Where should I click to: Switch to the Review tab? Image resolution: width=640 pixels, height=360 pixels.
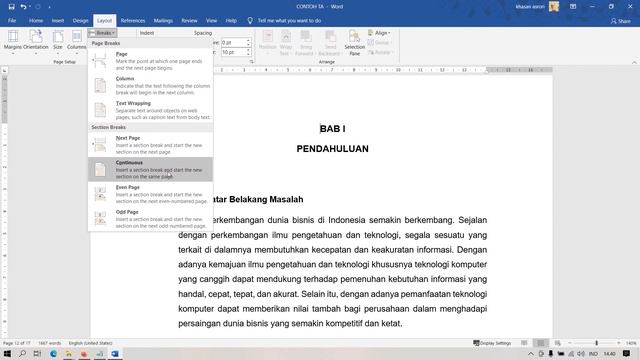pos(189,20)
